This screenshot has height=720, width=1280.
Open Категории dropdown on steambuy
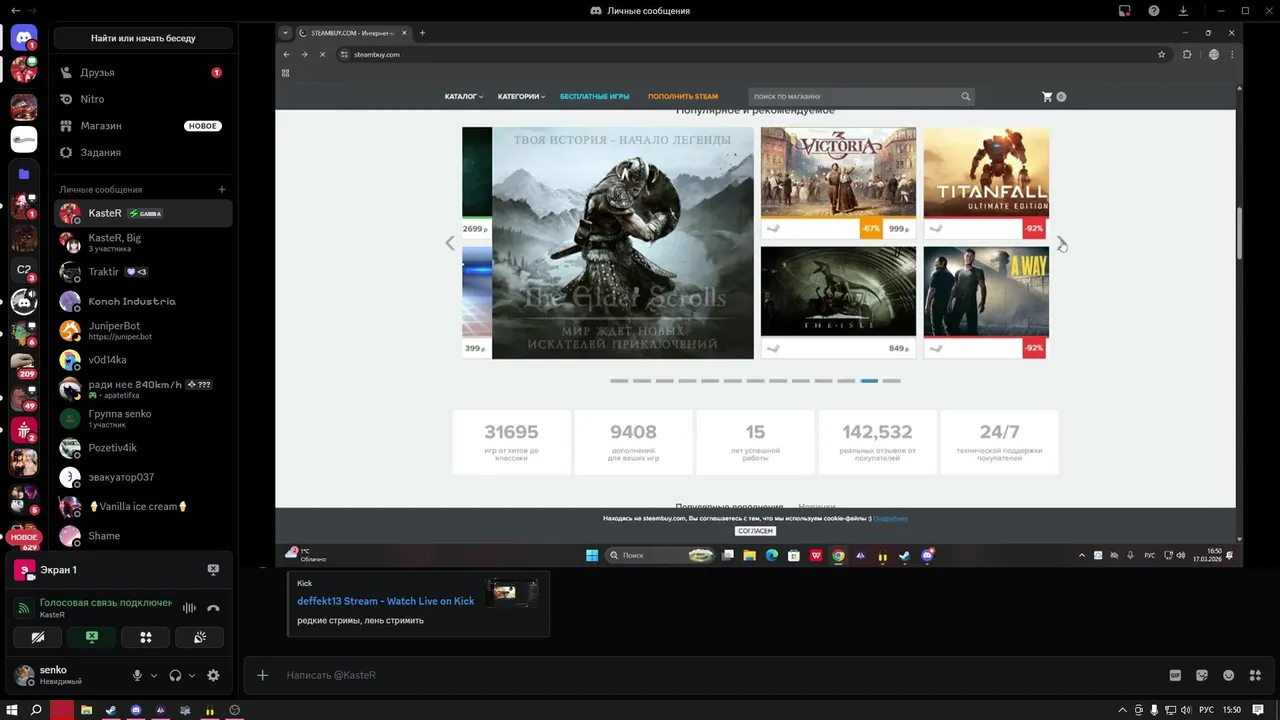(522, 97)
